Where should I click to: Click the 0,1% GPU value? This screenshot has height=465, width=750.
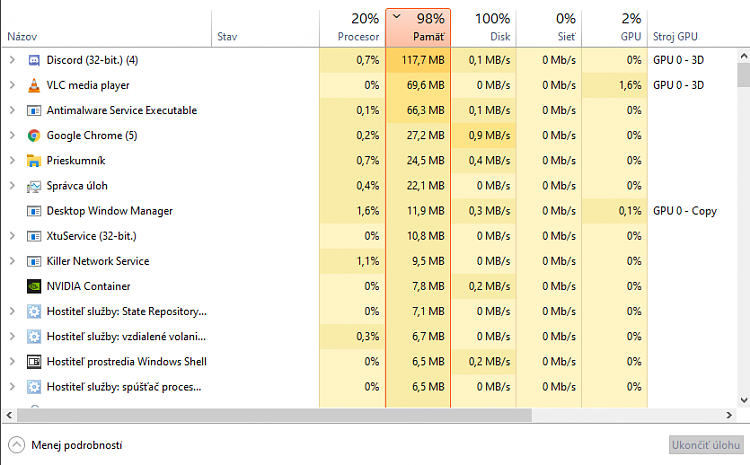point(630,211)
